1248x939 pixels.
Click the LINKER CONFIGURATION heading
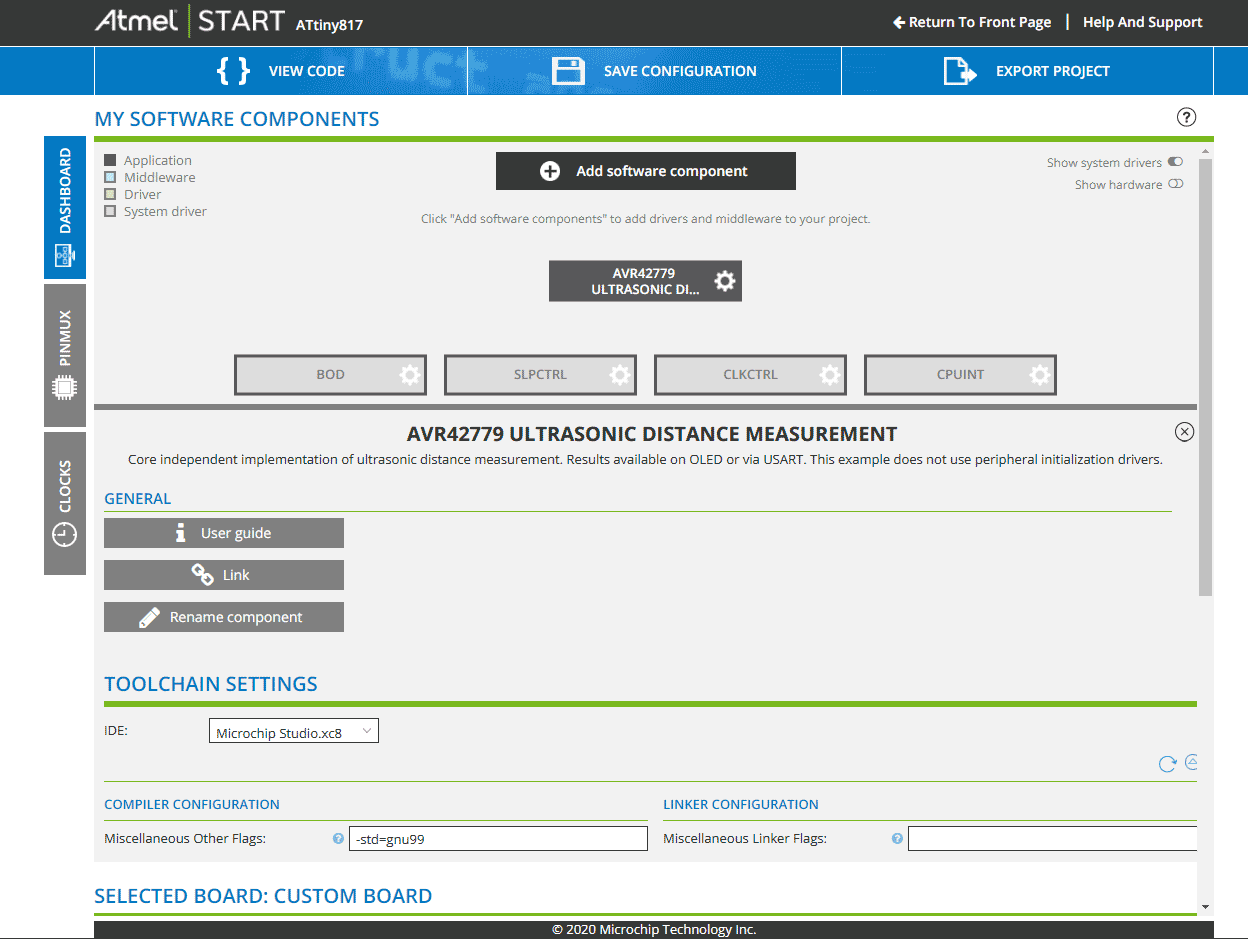pyautogui.click(x=741, y=804)
